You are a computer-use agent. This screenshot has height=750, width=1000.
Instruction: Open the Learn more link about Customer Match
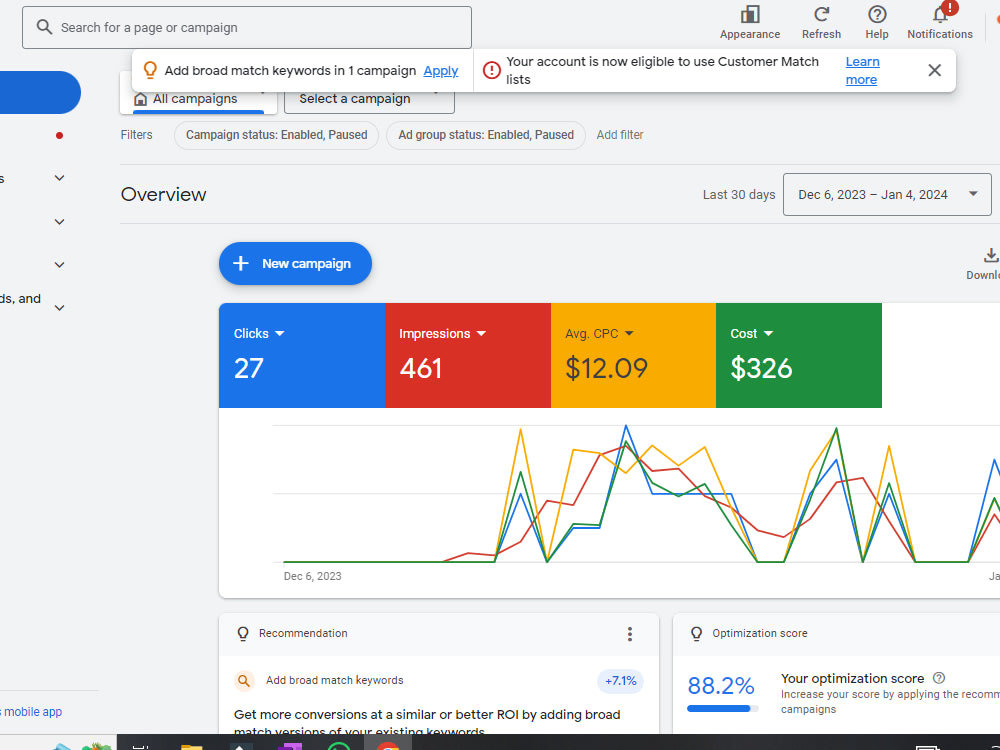tap(862, 71)
